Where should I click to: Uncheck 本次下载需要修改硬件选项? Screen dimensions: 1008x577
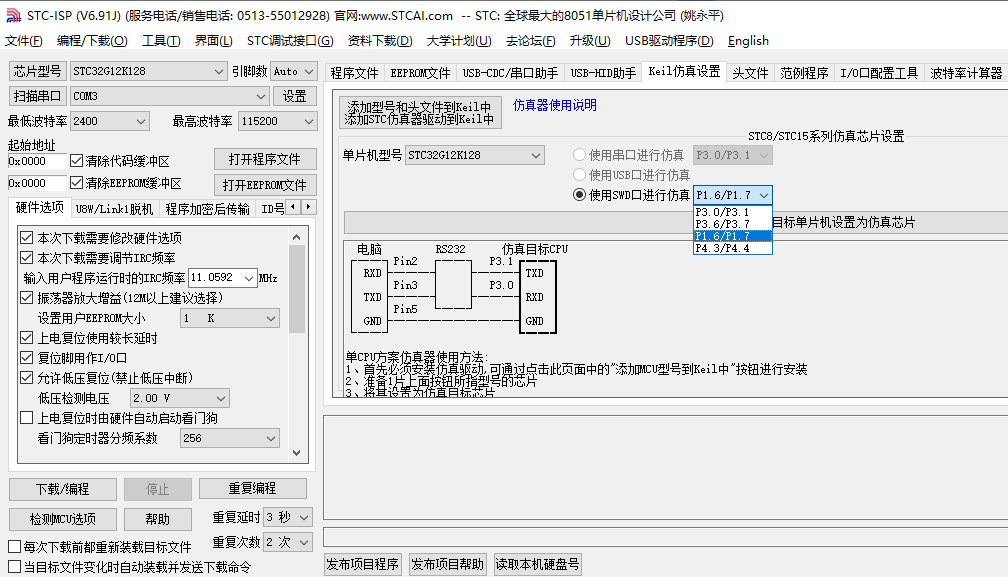(x=26, y=238)
